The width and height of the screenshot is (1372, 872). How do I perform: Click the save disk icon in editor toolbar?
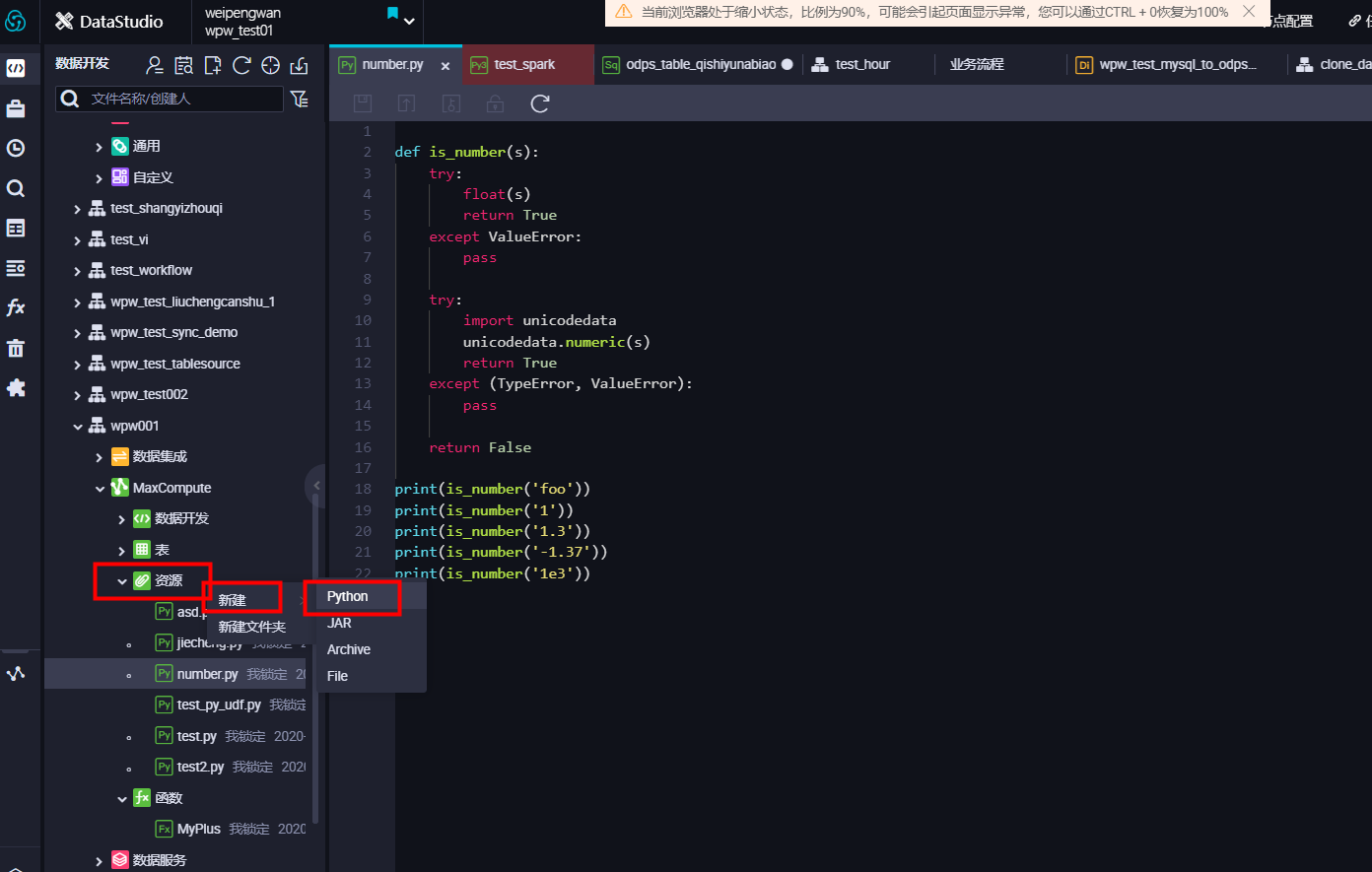pos(363,103)
